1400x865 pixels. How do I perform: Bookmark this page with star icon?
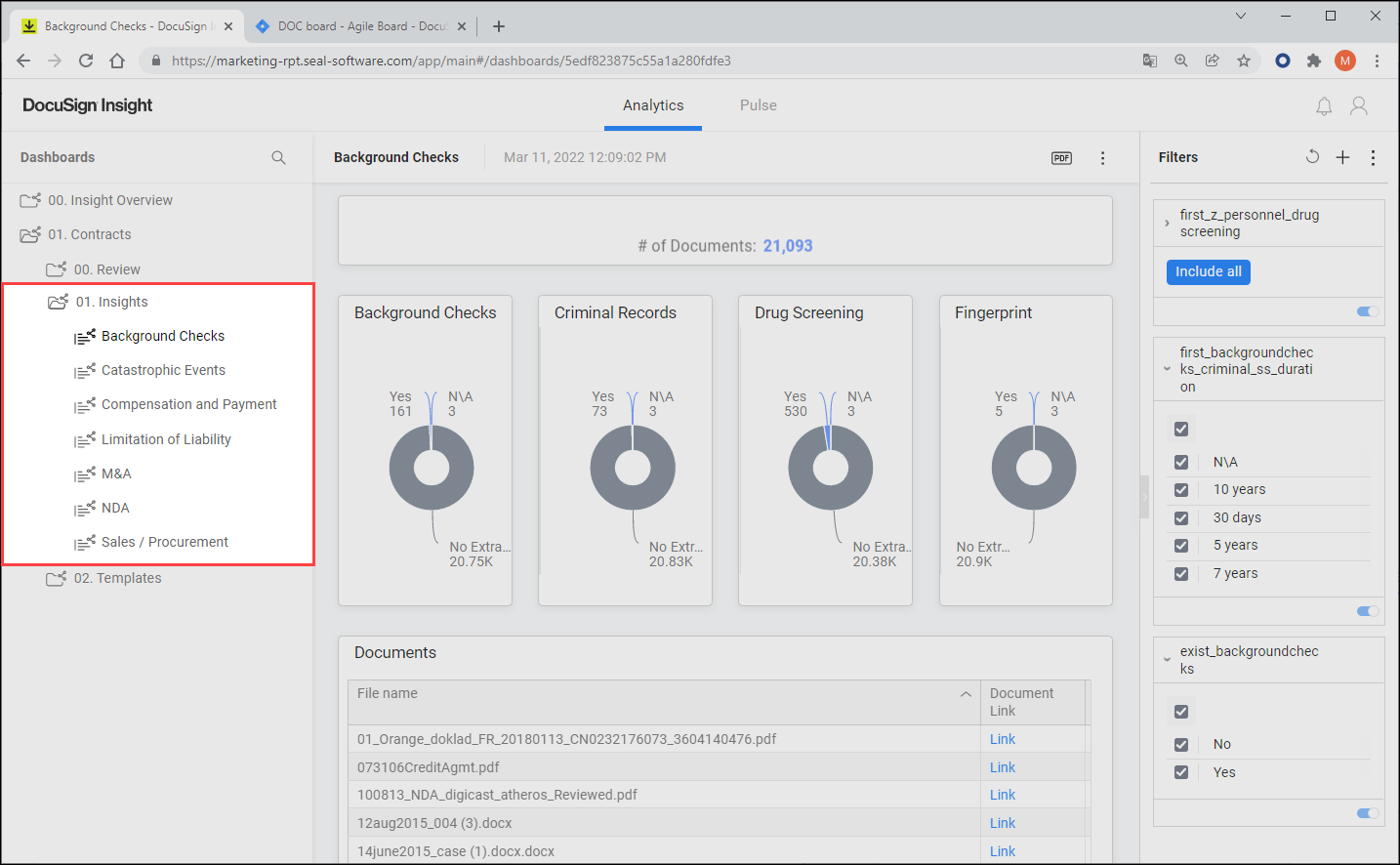1244,61
